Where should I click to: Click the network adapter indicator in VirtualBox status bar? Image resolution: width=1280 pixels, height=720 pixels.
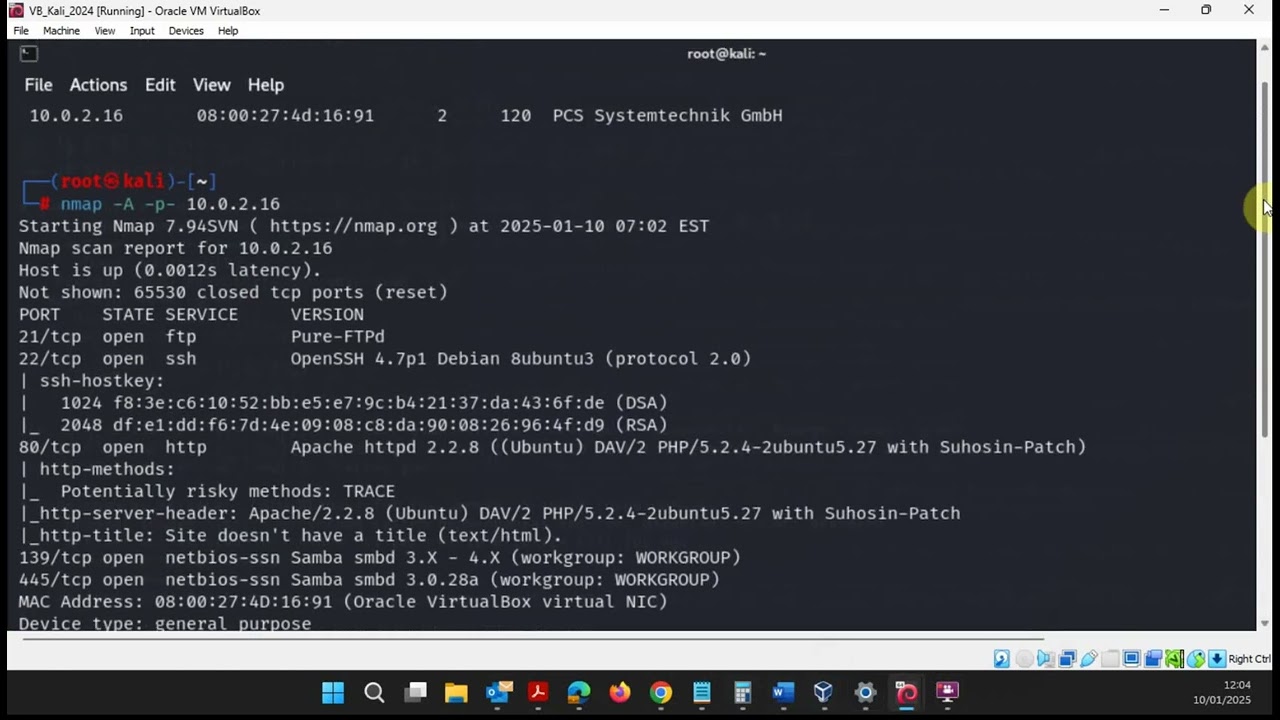[x=1067, y=659]
